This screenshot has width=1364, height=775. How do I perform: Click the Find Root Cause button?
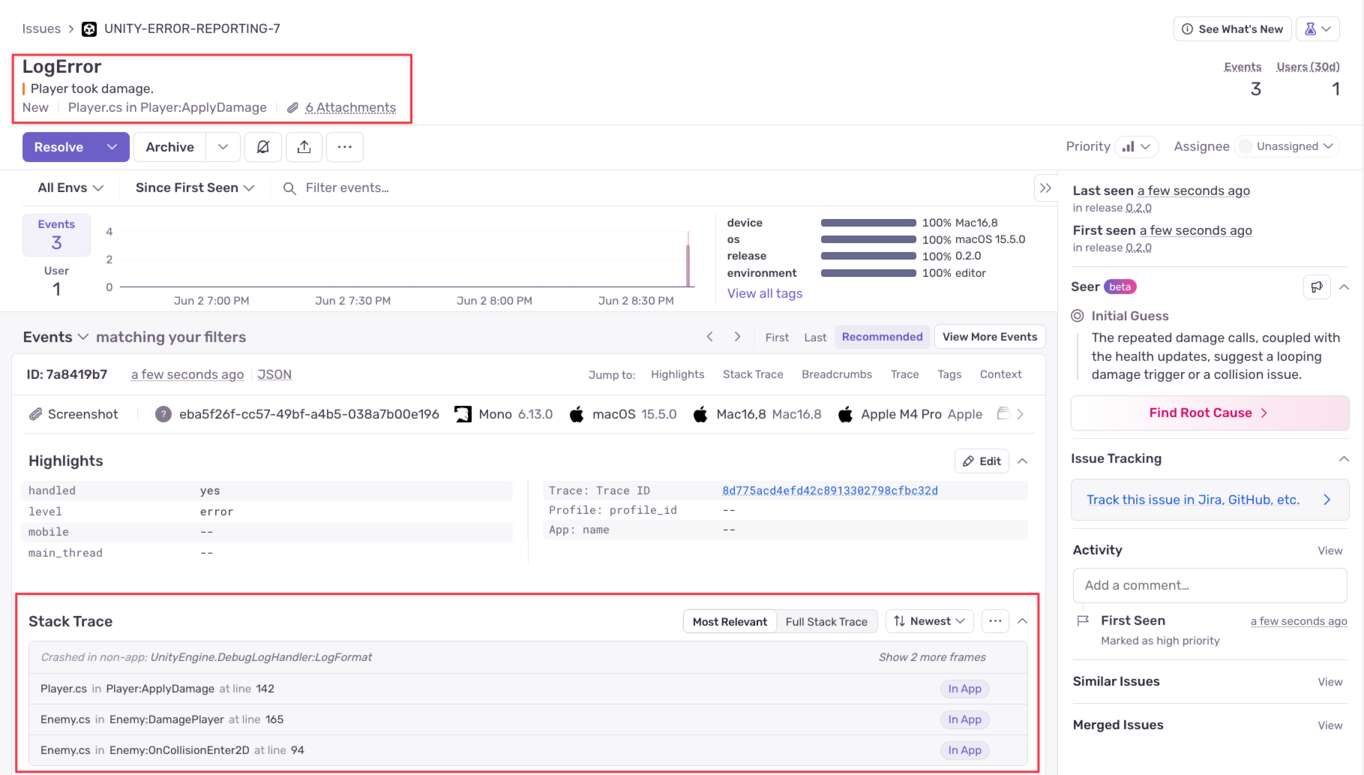[1209, 413]
